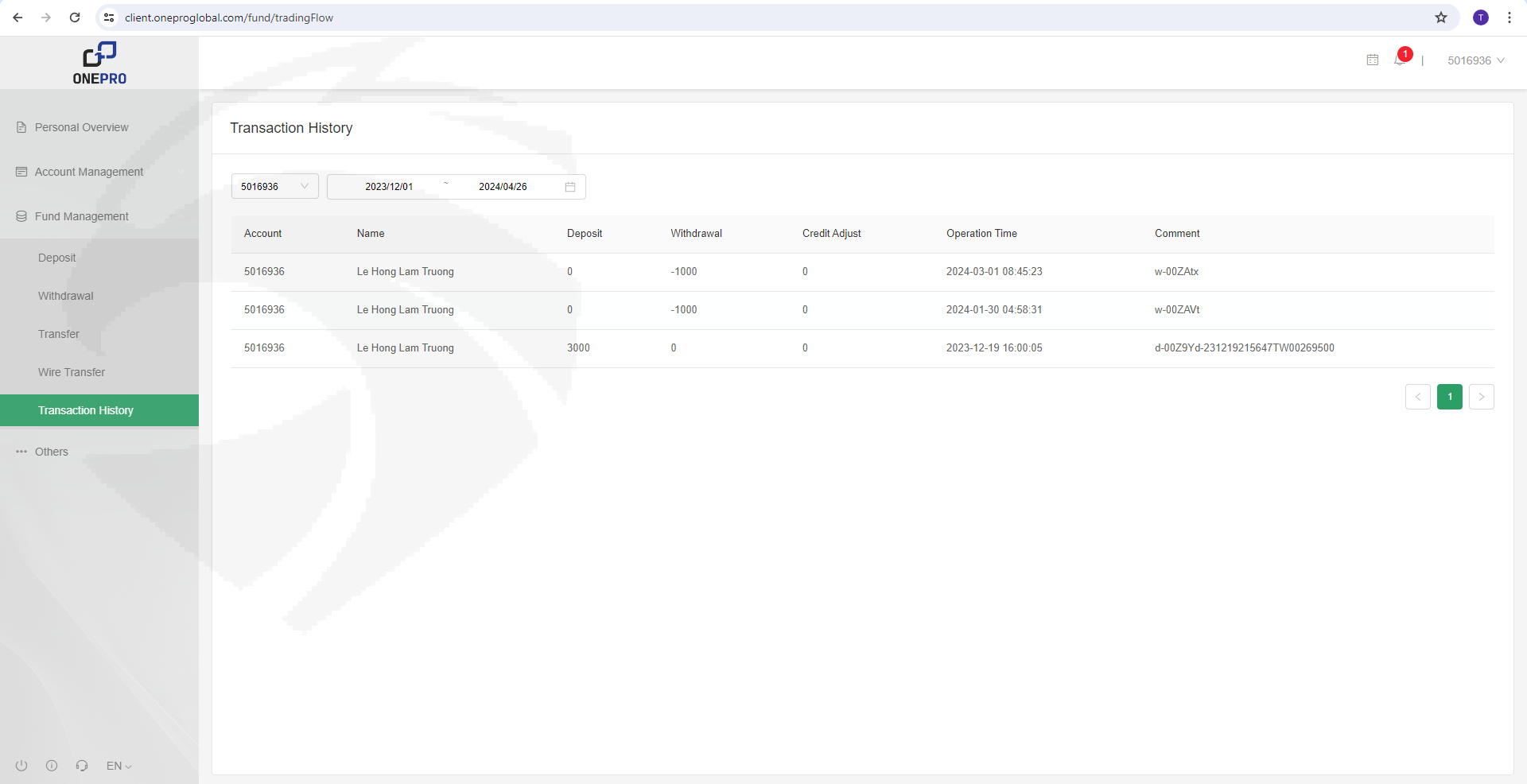Image resolution: width=1527 pixels, height=784 pixels.
Task: Select the Withdrawal menu item
Action: (66, 296)
